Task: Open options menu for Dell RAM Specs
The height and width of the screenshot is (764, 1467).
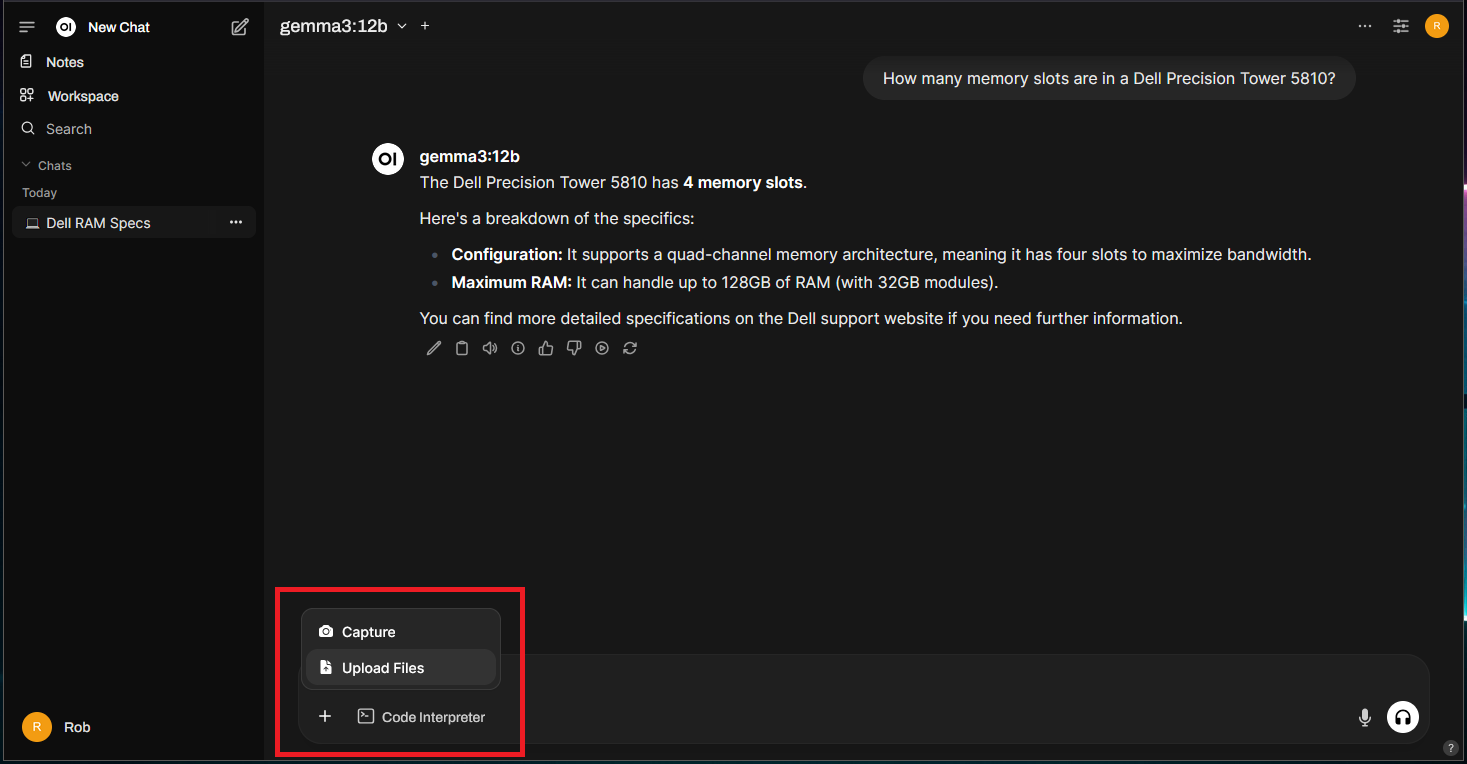Action: coord(236,223)
